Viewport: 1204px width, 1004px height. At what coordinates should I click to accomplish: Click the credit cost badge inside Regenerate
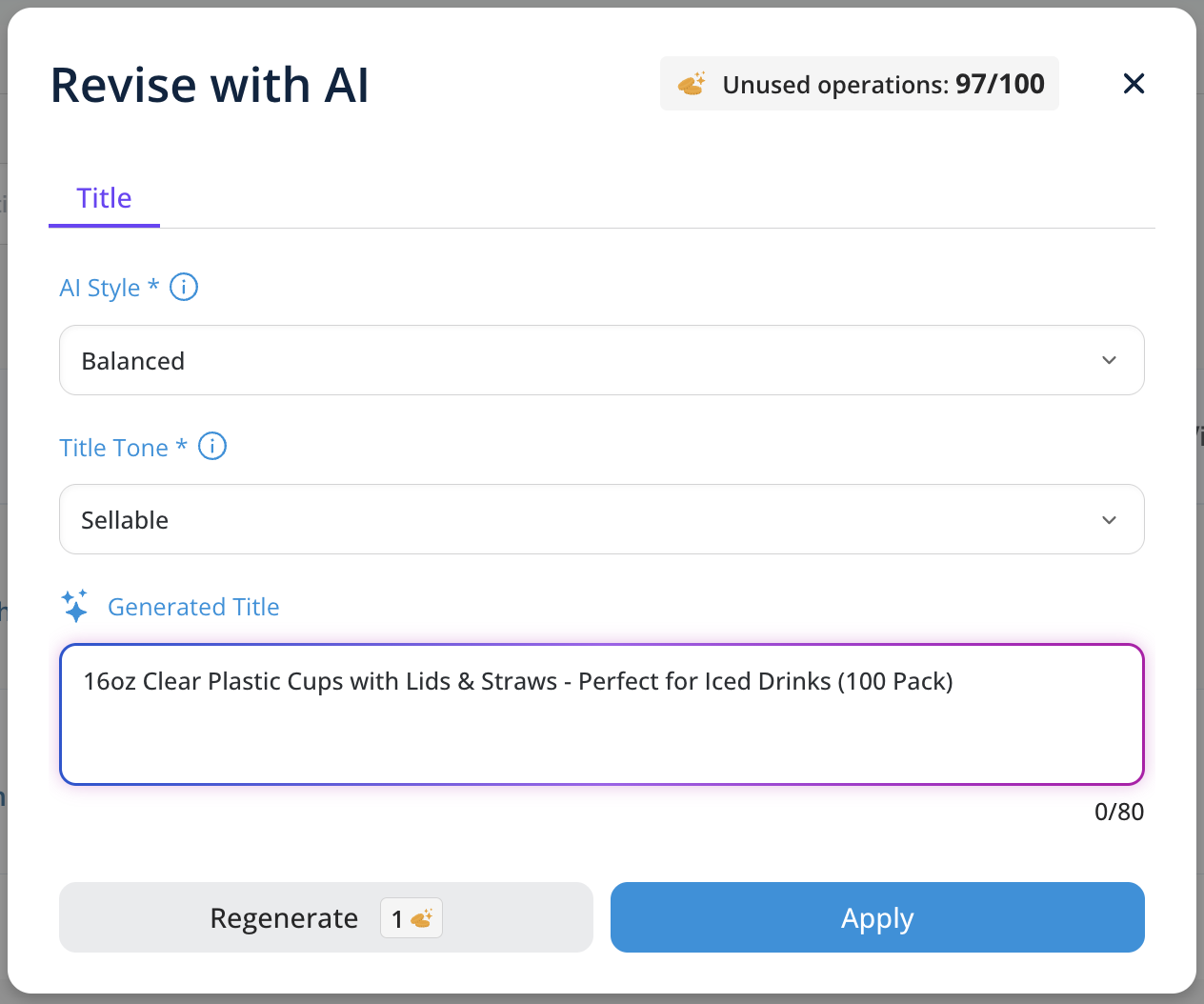tap(411, 918)
